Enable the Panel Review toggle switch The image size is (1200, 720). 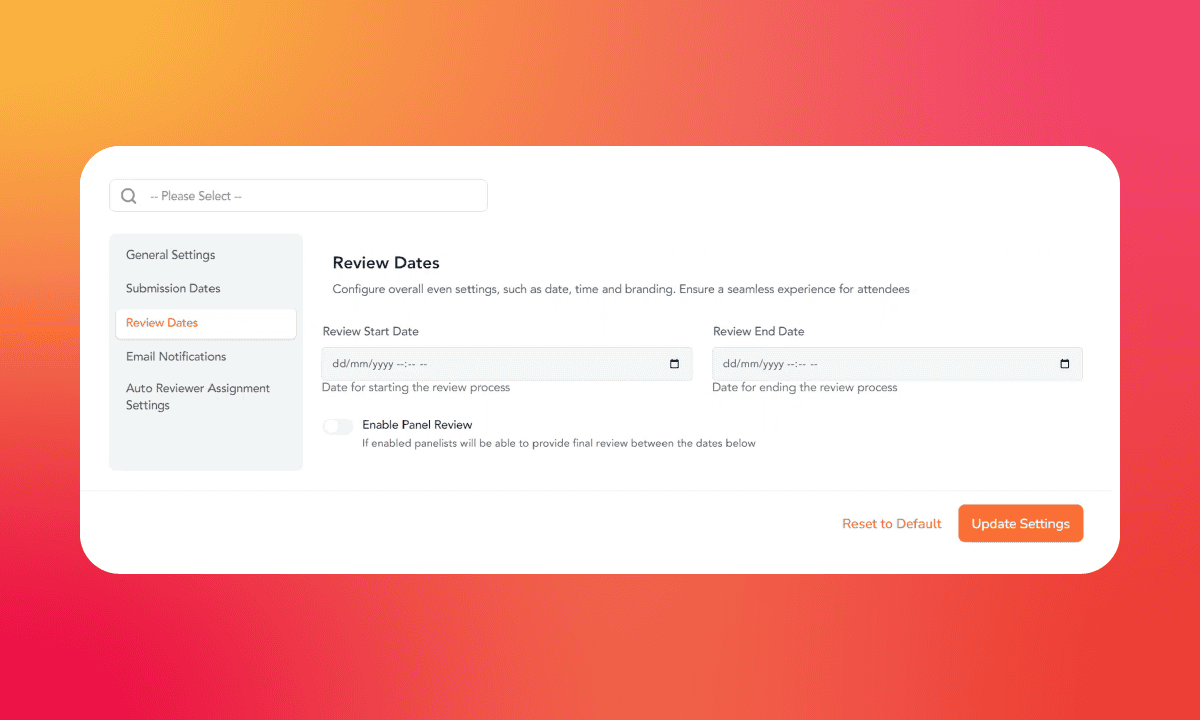point(338,427)
